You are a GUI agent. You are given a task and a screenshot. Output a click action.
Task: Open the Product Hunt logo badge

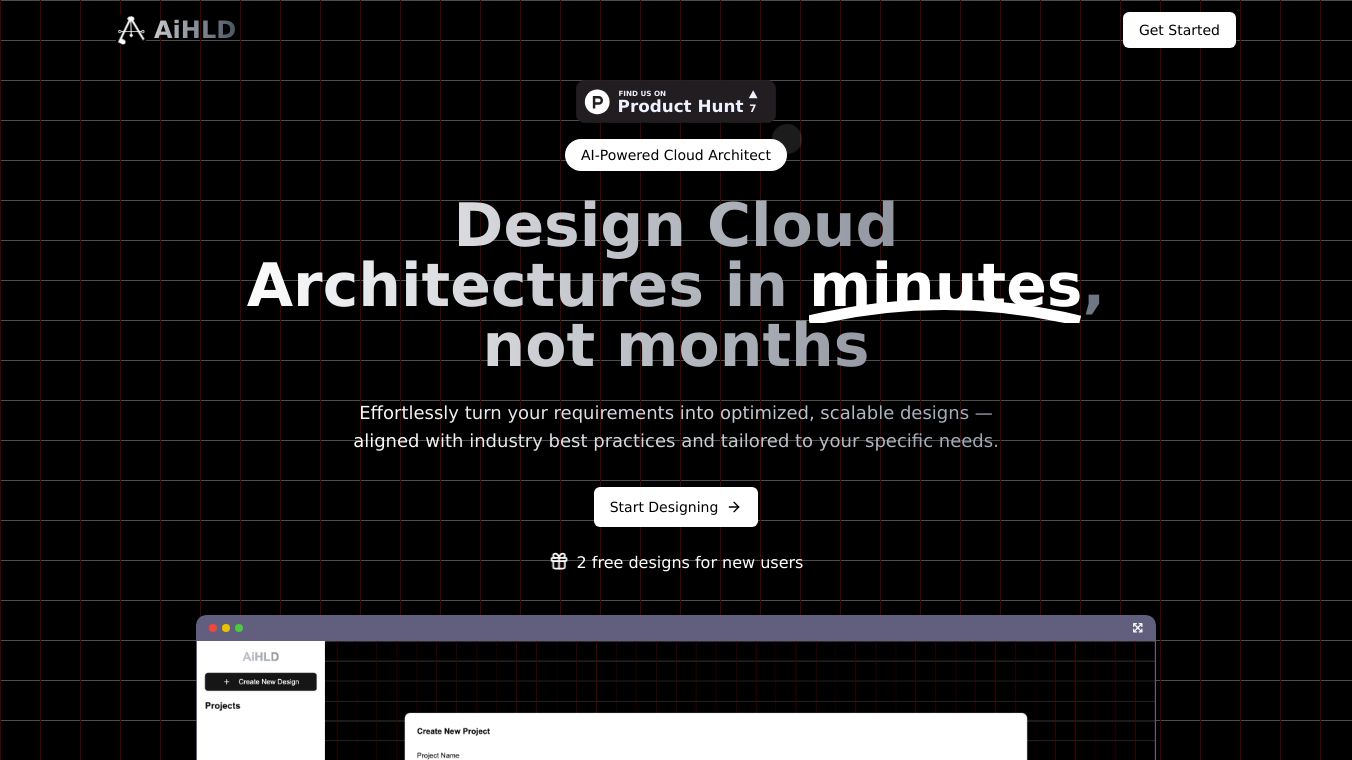(676, 101)
